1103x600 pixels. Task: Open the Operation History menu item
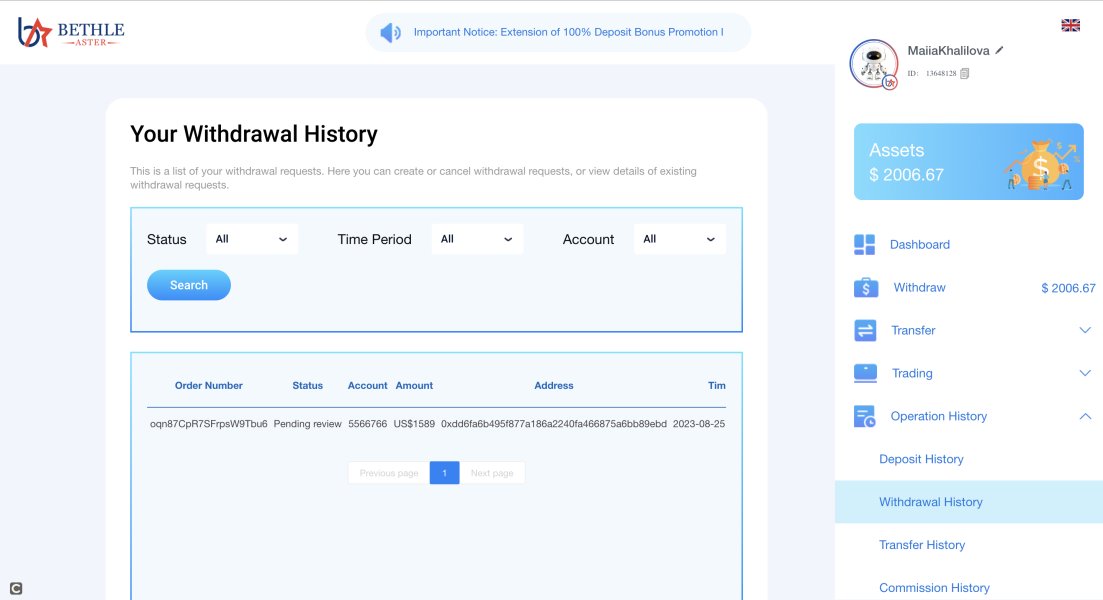click(938, 416)
